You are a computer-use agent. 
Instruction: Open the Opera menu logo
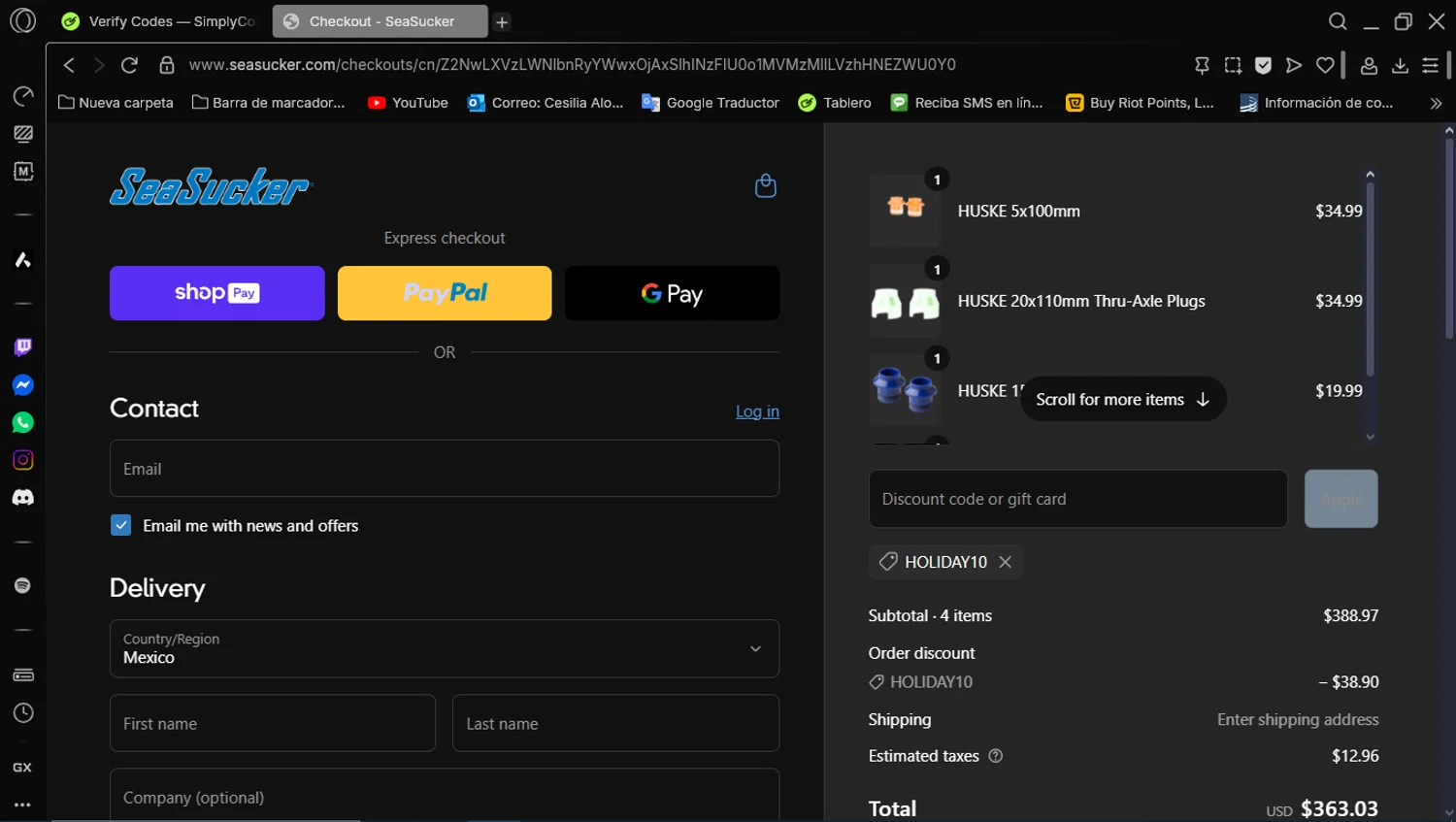[x=22, y=20]
